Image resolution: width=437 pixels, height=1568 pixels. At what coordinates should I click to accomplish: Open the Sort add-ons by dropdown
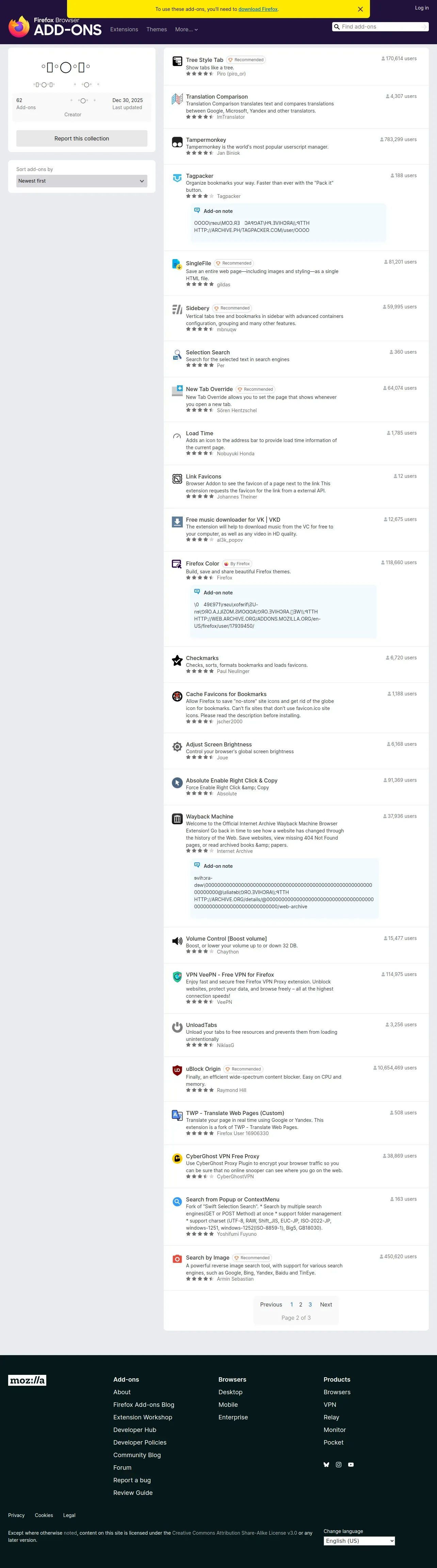point(82,181)
